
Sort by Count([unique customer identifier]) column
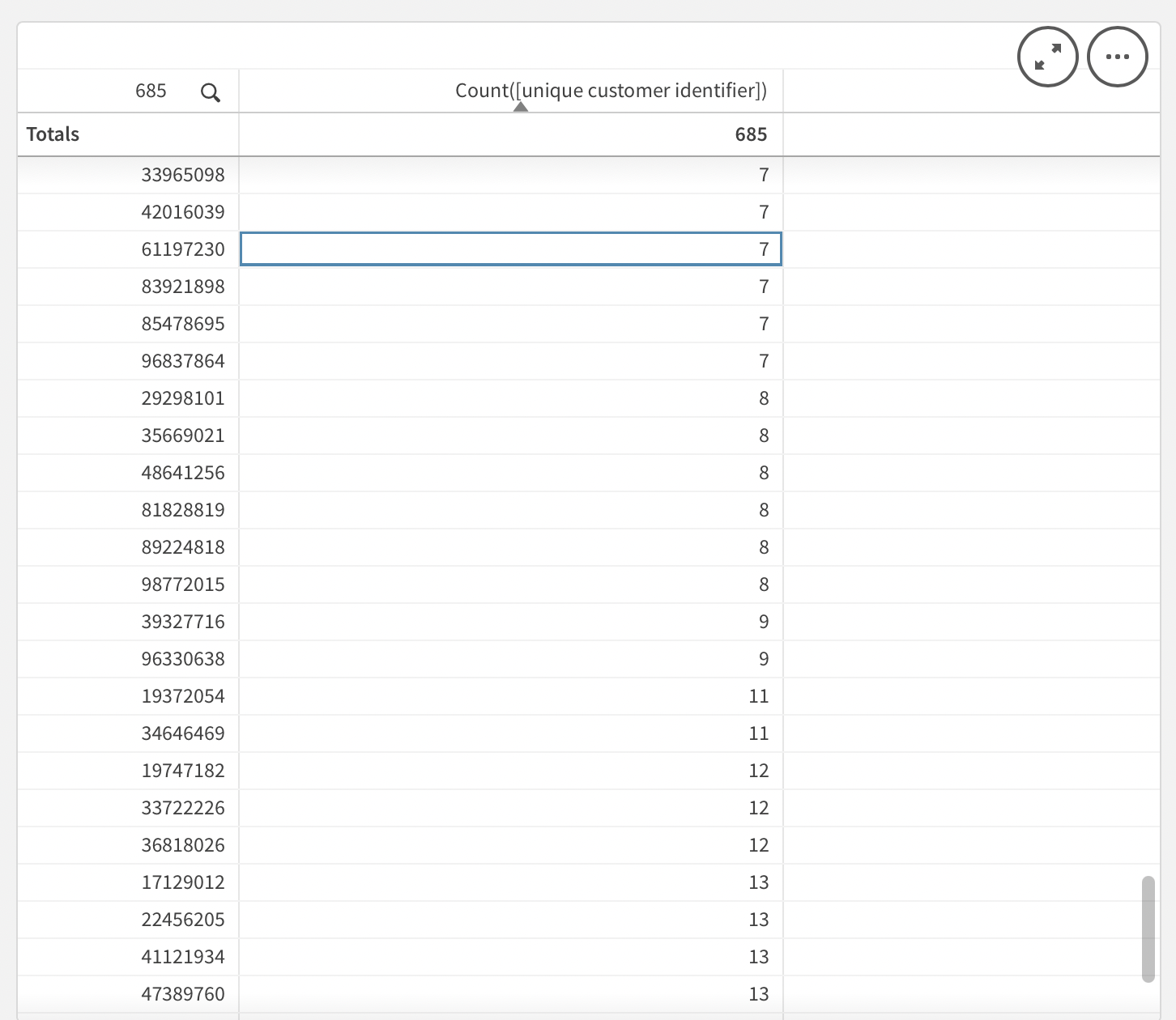610,90
